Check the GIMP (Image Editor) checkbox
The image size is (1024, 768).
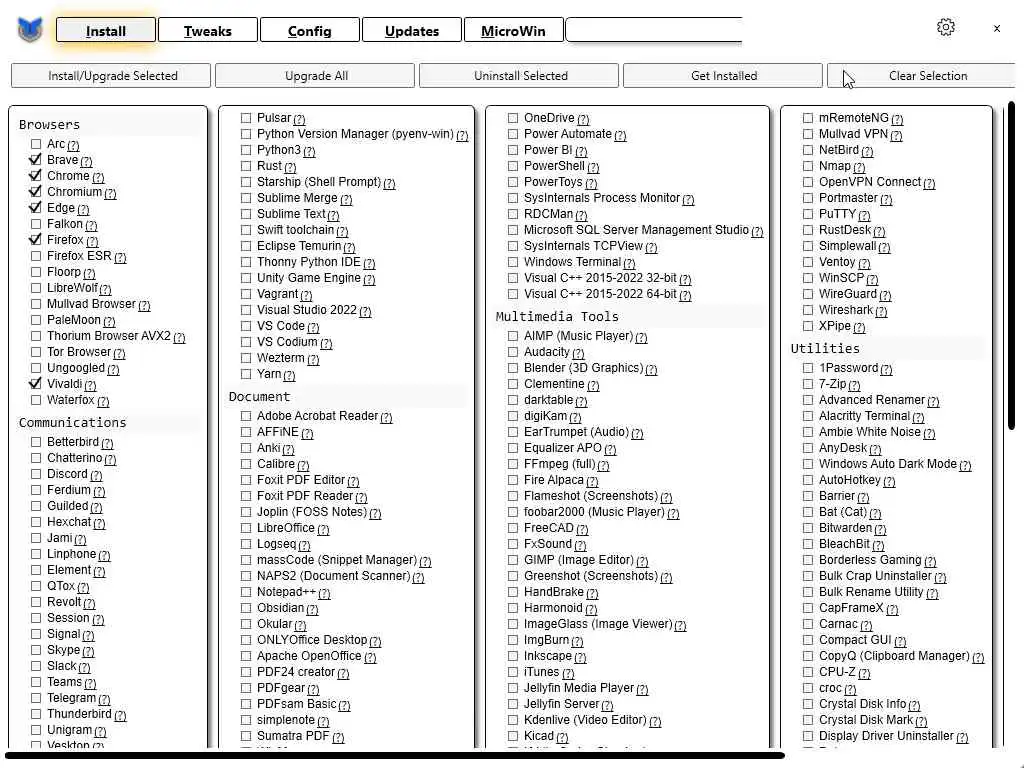[x=513, y=560]
